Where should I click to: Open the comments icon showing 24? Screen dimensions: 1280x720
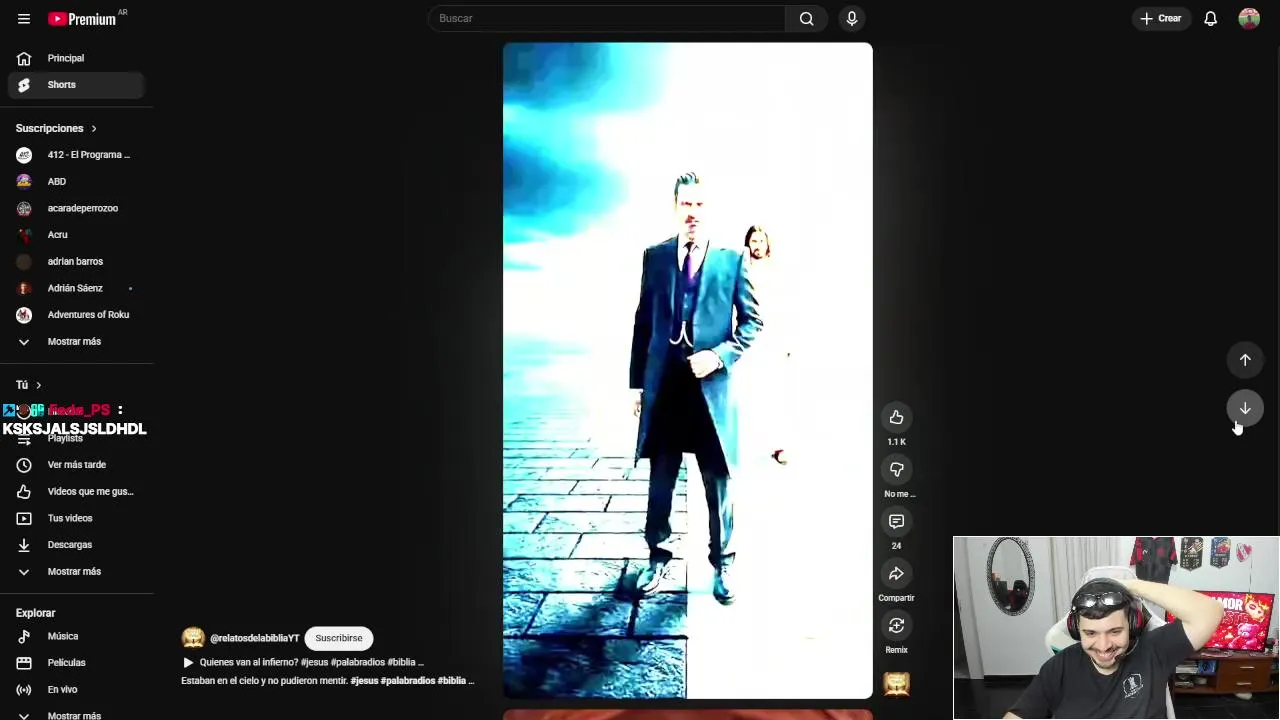(x=896, y=521)
